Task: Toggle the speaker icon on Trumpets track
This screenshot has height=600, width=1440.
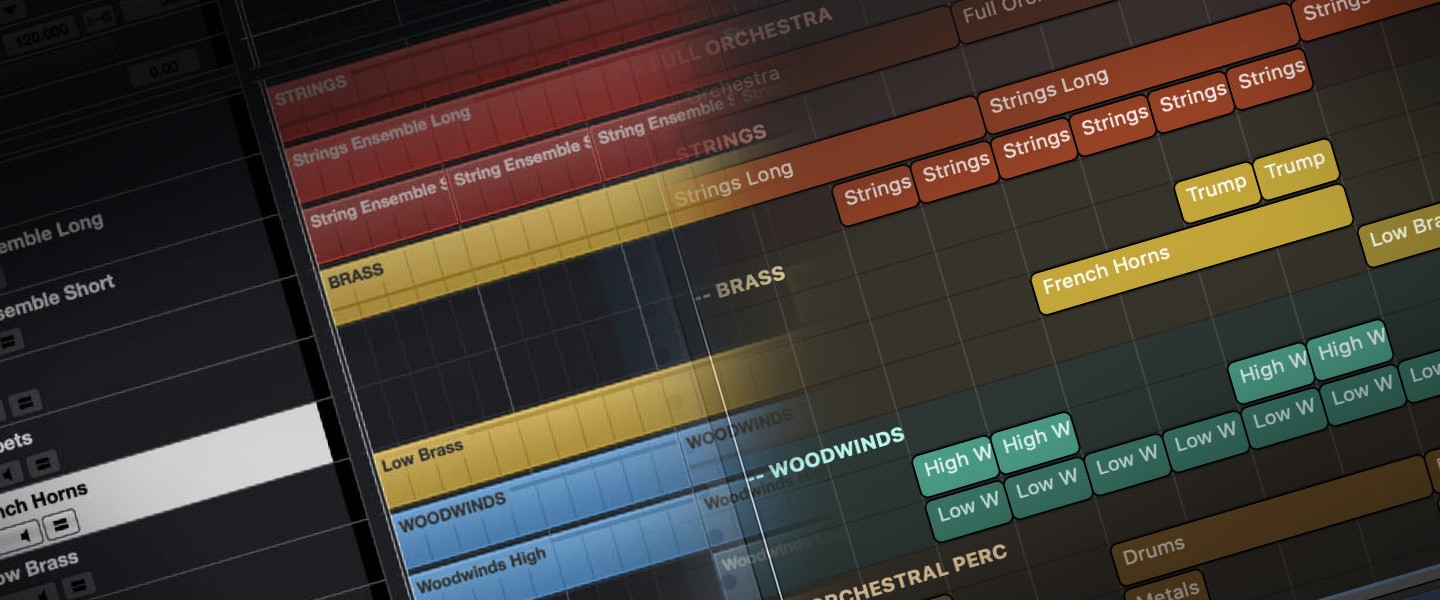Action: 8,472
